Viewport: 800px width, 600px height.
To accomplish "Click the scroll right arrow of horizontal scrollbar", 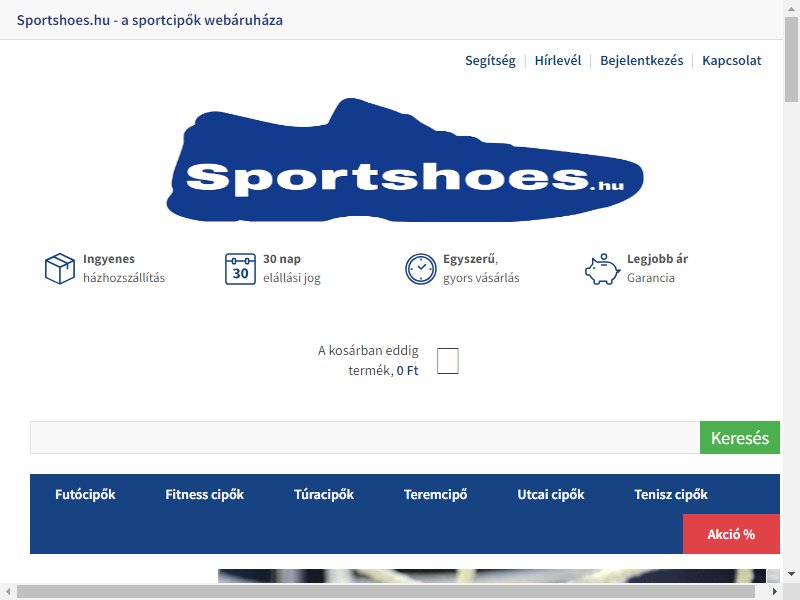I will click(775, 592).
